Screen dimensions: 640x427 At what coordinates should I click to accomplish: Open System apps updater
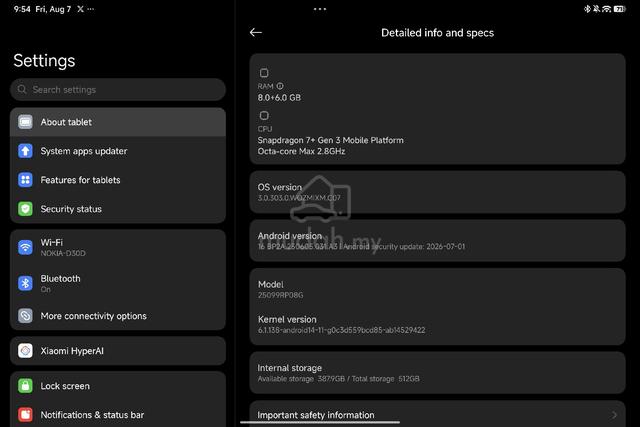pos(118,151)
